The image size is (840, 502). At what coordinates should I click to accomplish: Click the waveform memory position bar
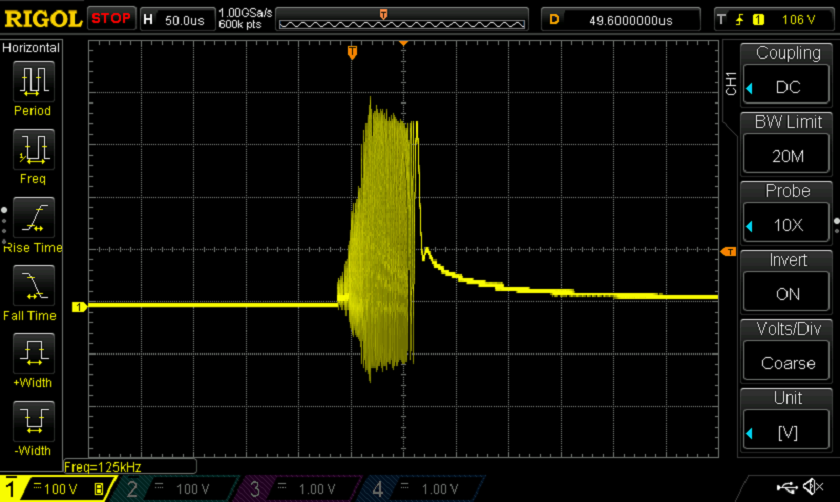point(401,18)
